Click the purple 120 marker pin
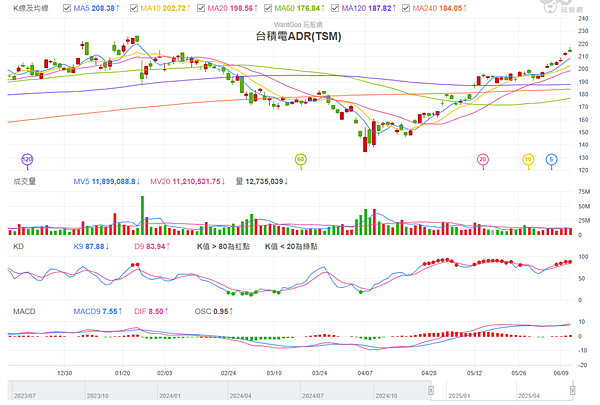Viewport: 600px width, 405px height. point(27,160)
